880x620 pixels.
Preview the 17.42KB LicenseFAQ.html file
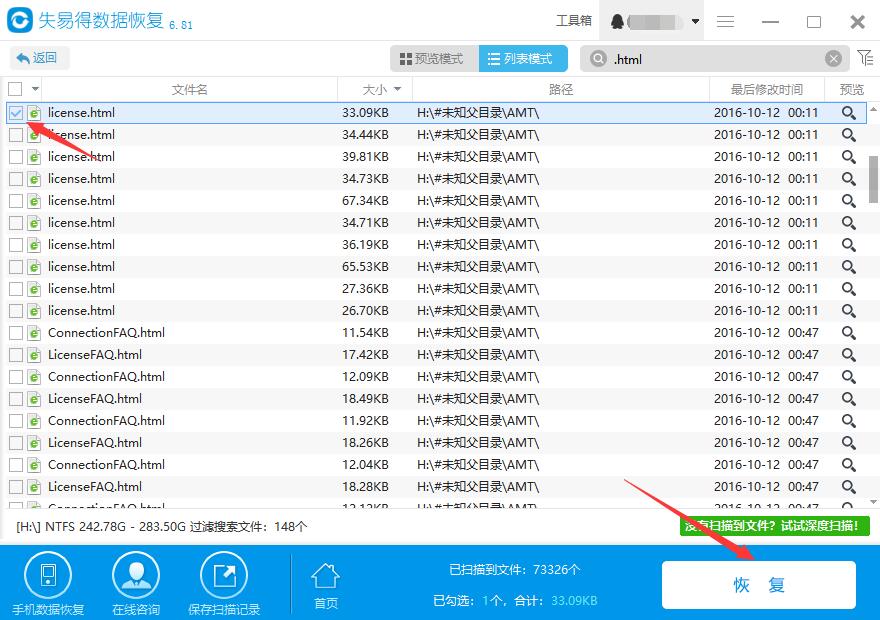coord(849,355)
